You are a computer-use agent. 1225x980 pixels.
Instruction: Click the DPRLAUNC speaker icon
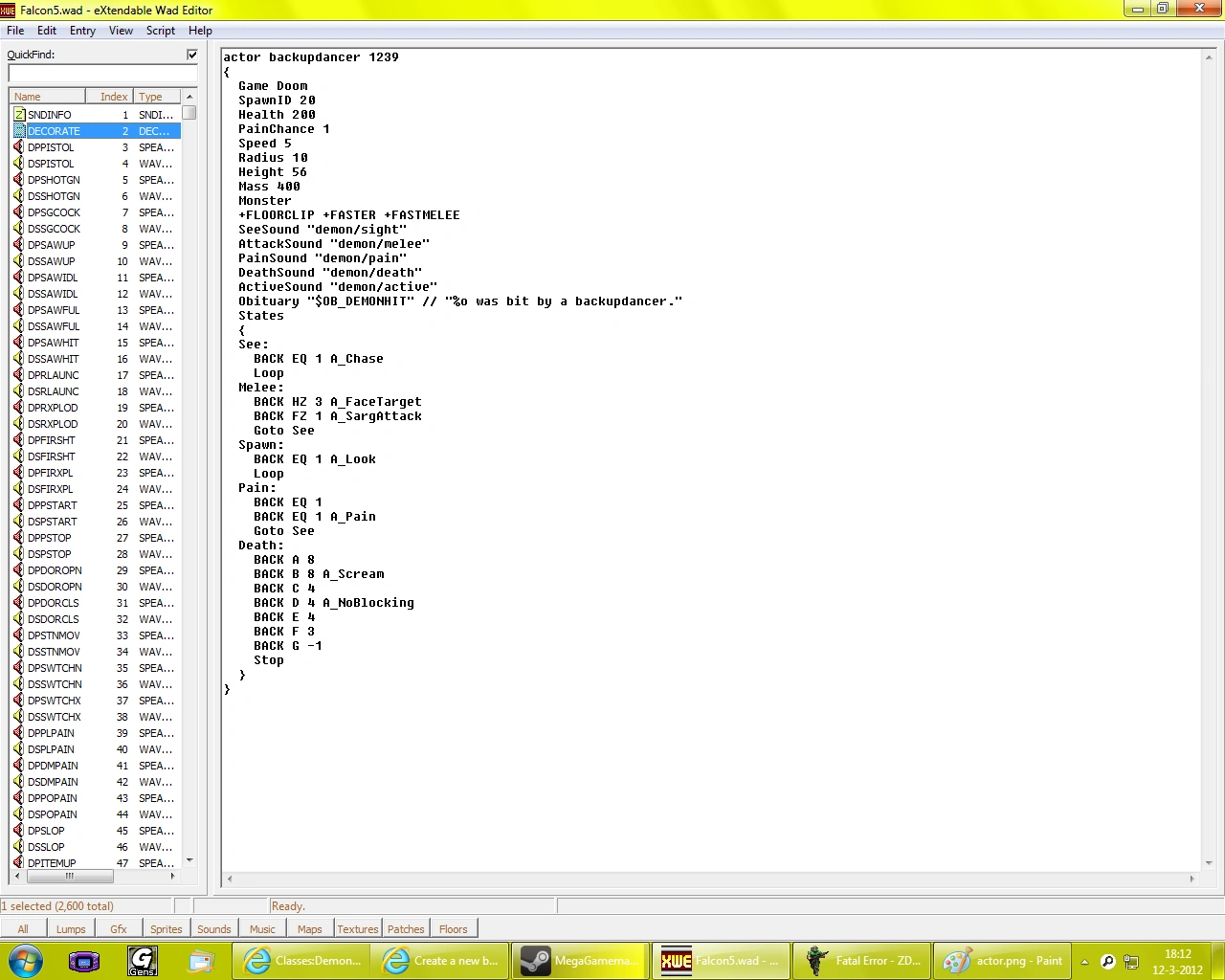(x=19, y=375)
